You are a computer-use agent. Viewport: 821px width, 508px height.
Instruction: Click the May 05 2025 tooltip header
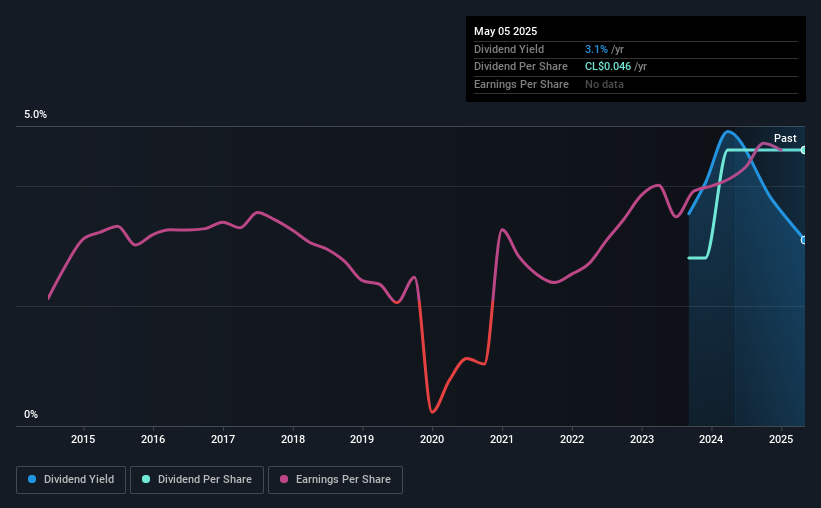pyautogui.click(x=506, y=31)
